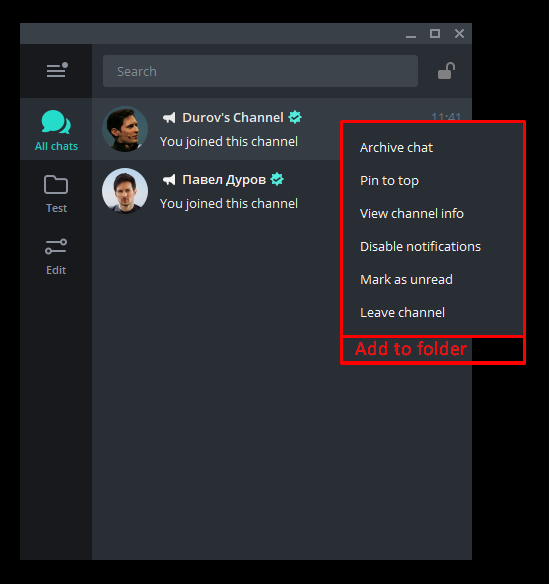
Task: Click megaphone icon beside Павел Дуров
Action: (169, 180)
